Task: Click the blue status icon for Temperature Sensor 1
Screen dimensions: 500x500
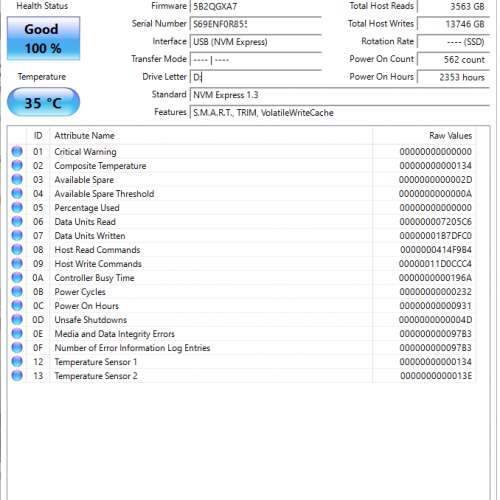Action: 17,361
